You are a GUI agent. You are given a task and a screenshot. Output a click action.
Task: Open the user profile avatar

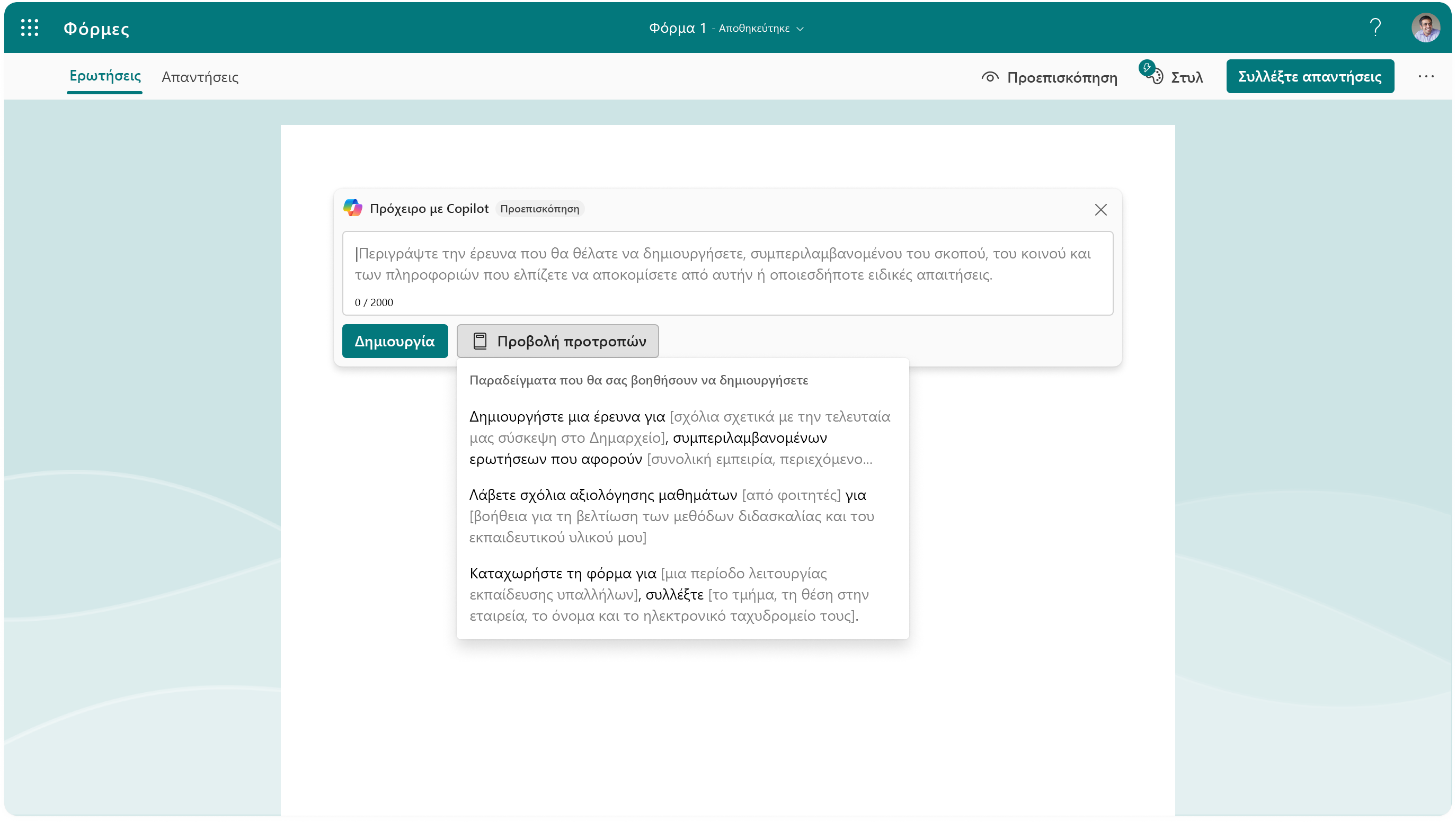coord(1425,28)
